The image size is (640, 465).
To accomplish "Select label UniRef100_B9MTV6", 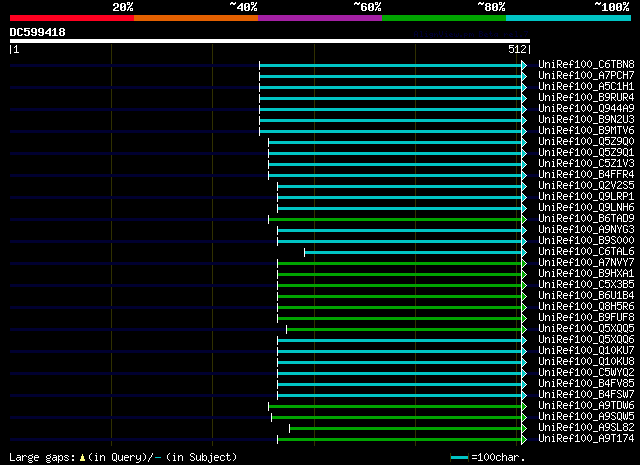I will tap(586, 131).
